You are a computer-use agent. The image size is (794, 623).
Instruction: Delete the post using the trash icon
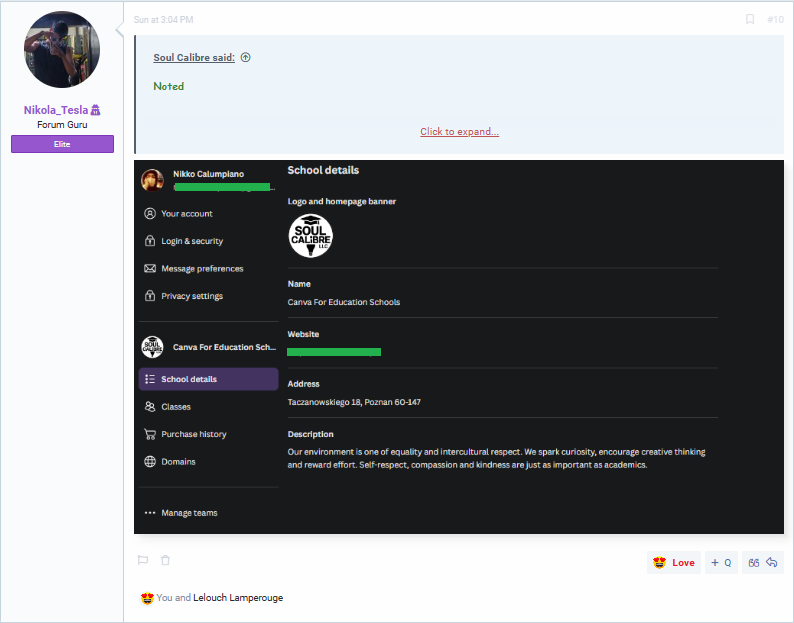[x=165, y=560]
